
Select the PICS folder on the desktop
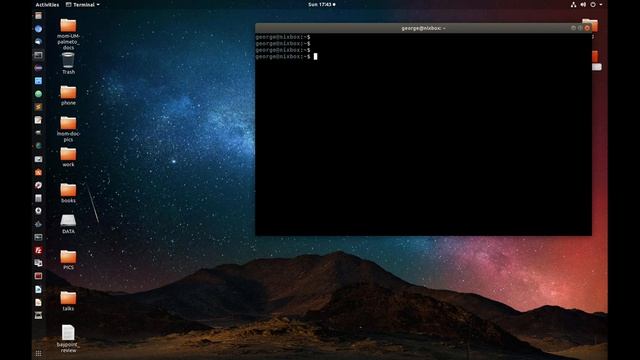(68, 257)
